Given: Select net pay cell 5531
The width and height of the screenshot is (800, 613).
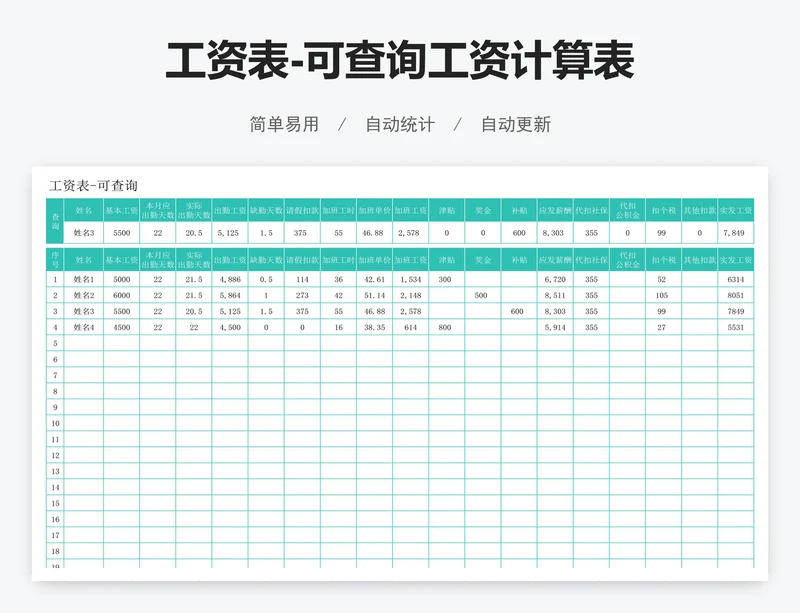Looking at the screenshot, I should pos(736,327).
